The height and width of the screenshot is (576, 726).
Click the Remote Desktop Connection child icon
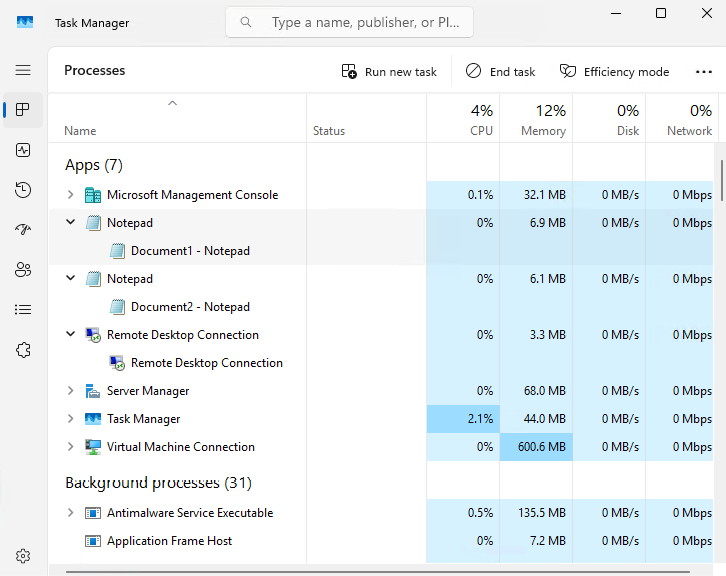pyautogui.click(x=117, y=363)
